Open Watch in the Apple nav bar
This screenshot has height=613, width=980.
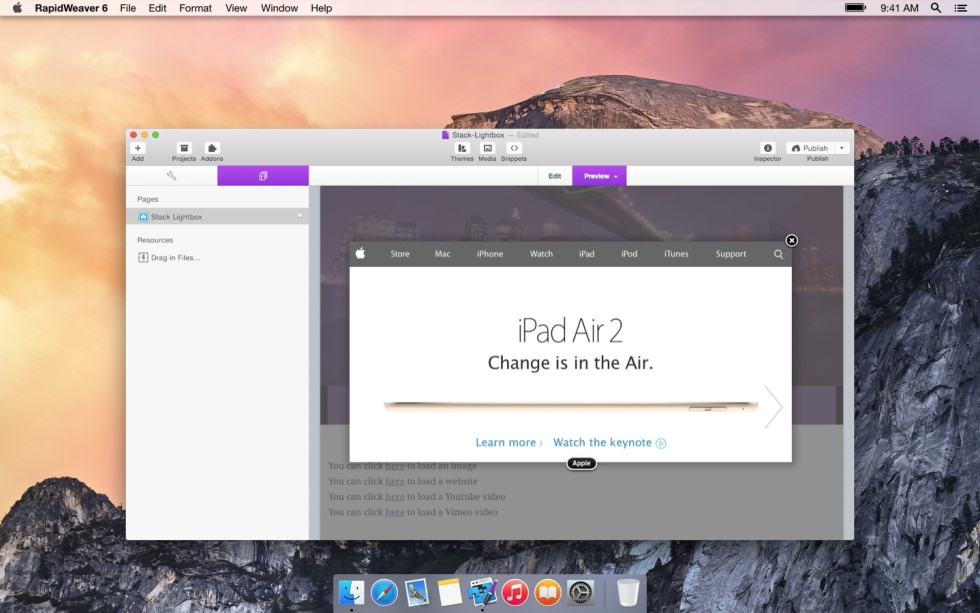point(541,254)
